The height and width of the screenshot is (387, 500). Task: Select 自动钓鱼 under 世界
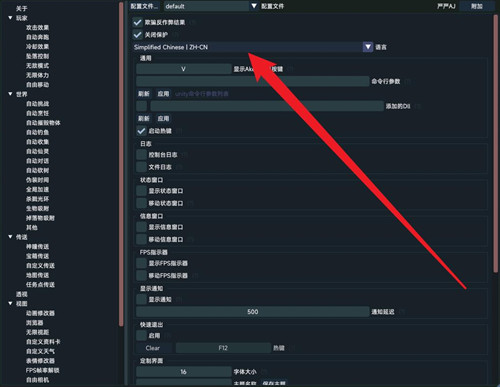37,132
